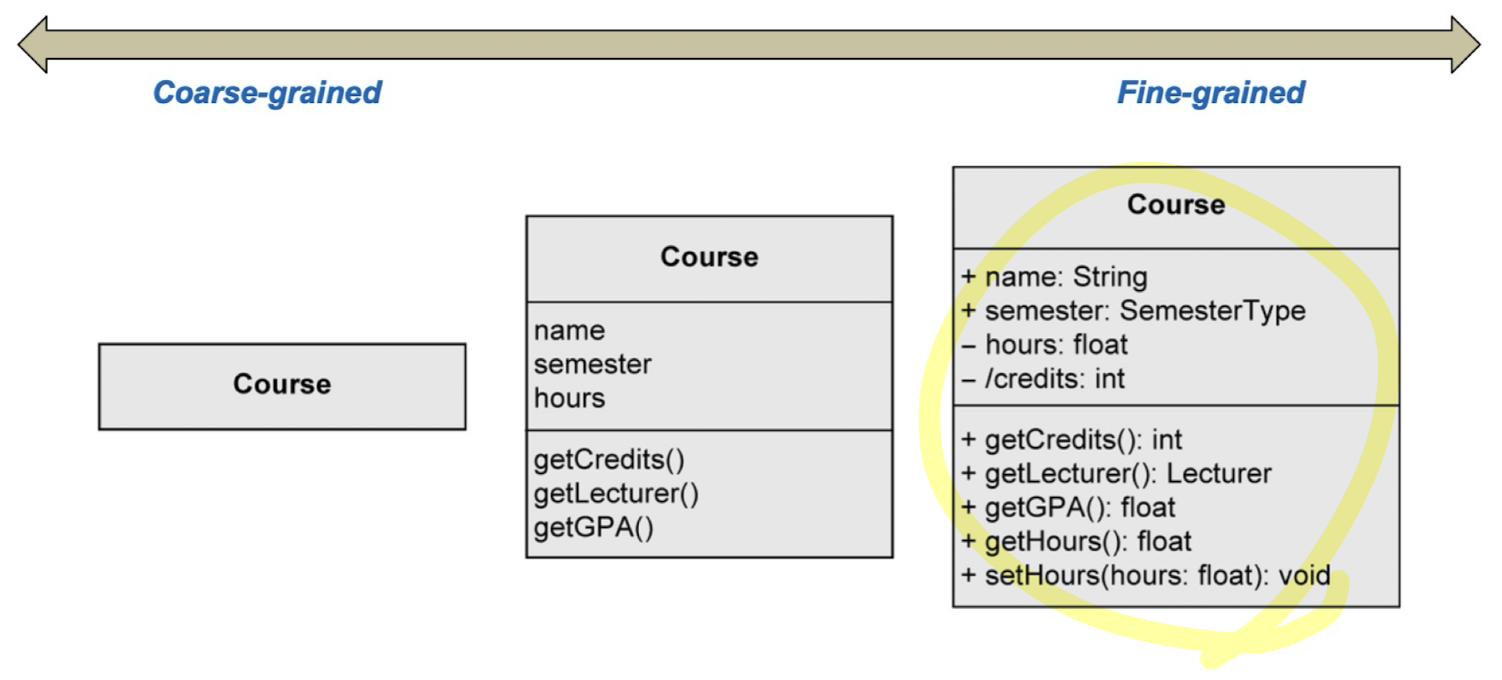Click the "getGPA()" operation without return type
The height and width of the screenshot is (680, 1502).
point(593,527)
